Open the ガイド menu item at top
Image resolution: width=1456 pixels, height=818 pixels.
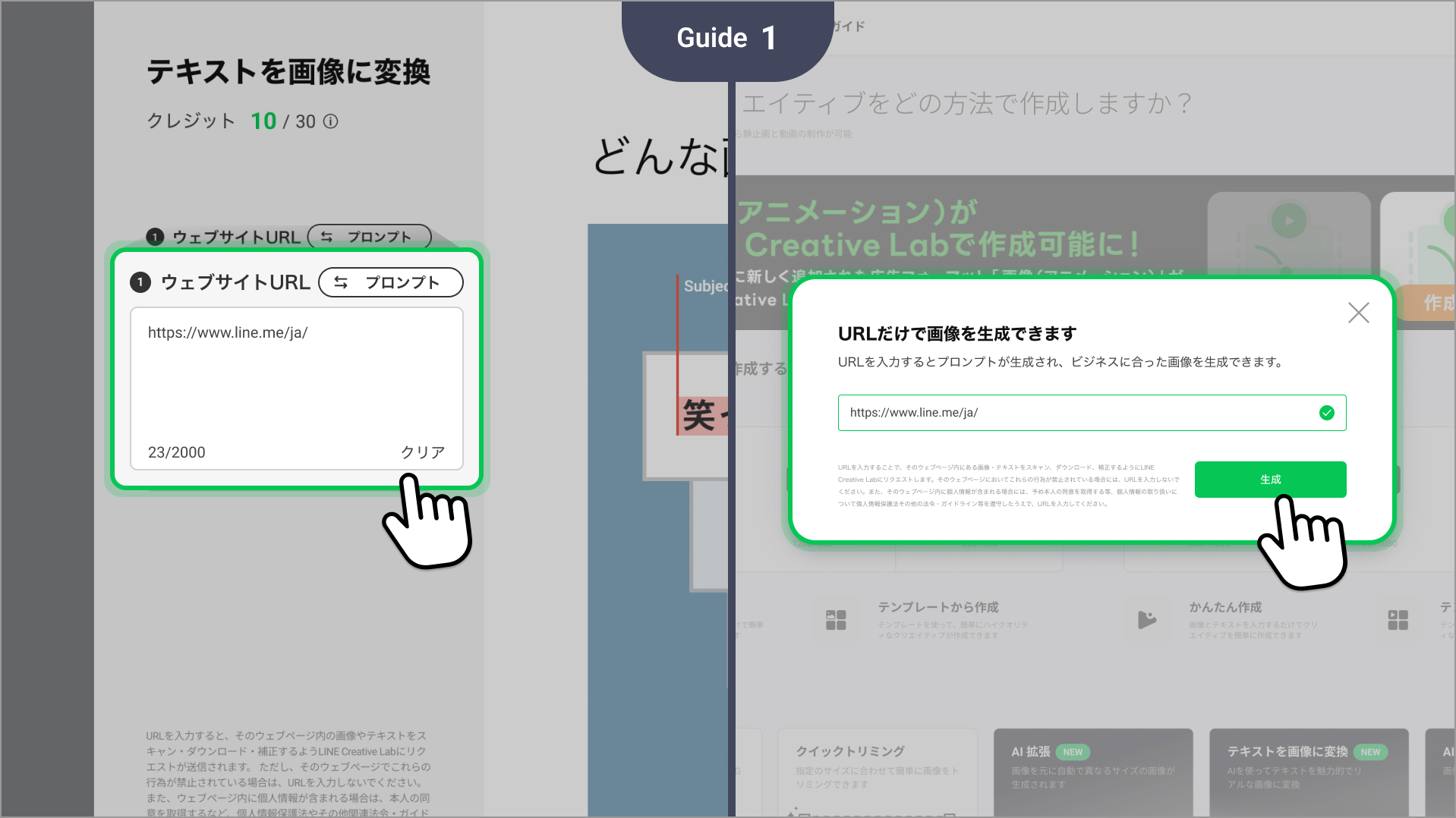tap(850, 27)
